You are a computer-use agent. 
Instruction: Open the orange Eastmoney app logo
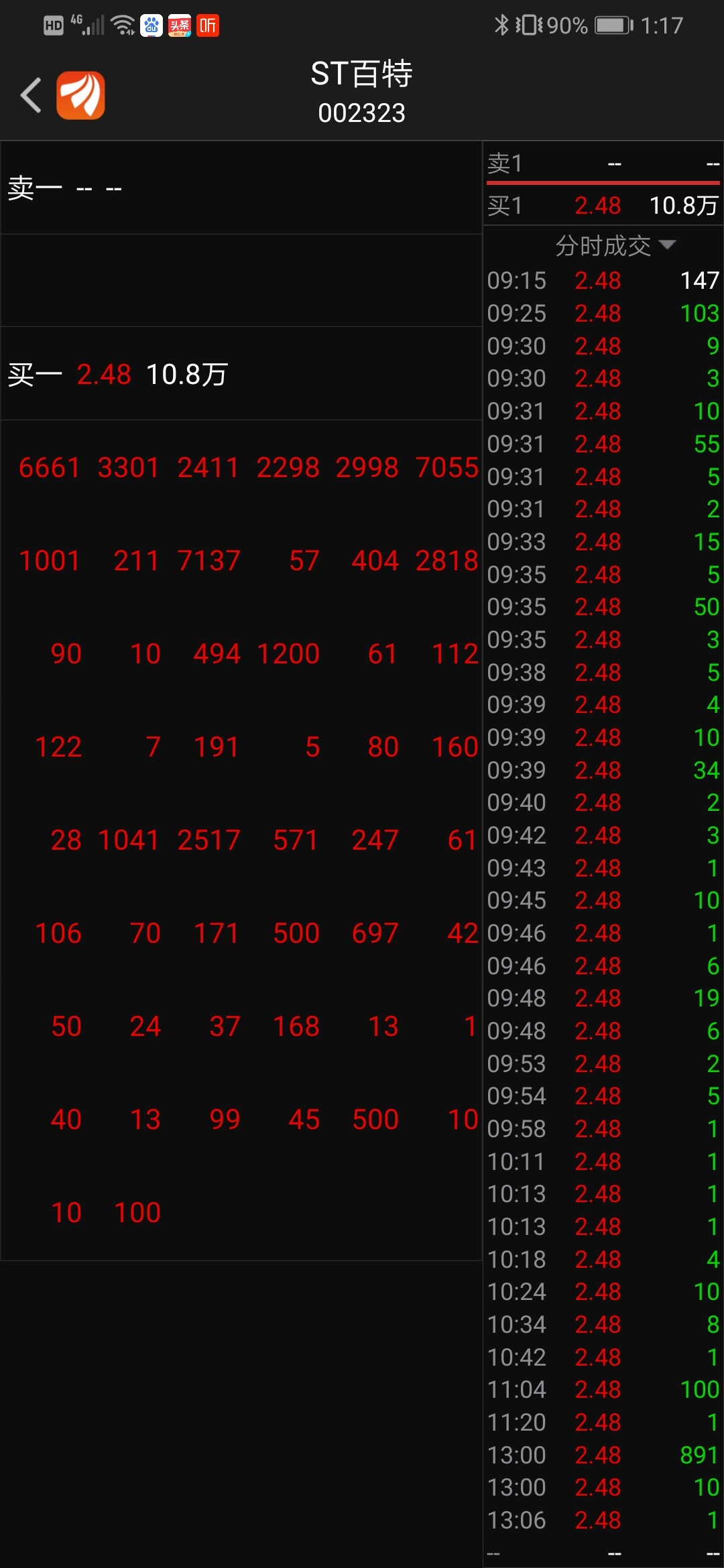pos(80,95)
